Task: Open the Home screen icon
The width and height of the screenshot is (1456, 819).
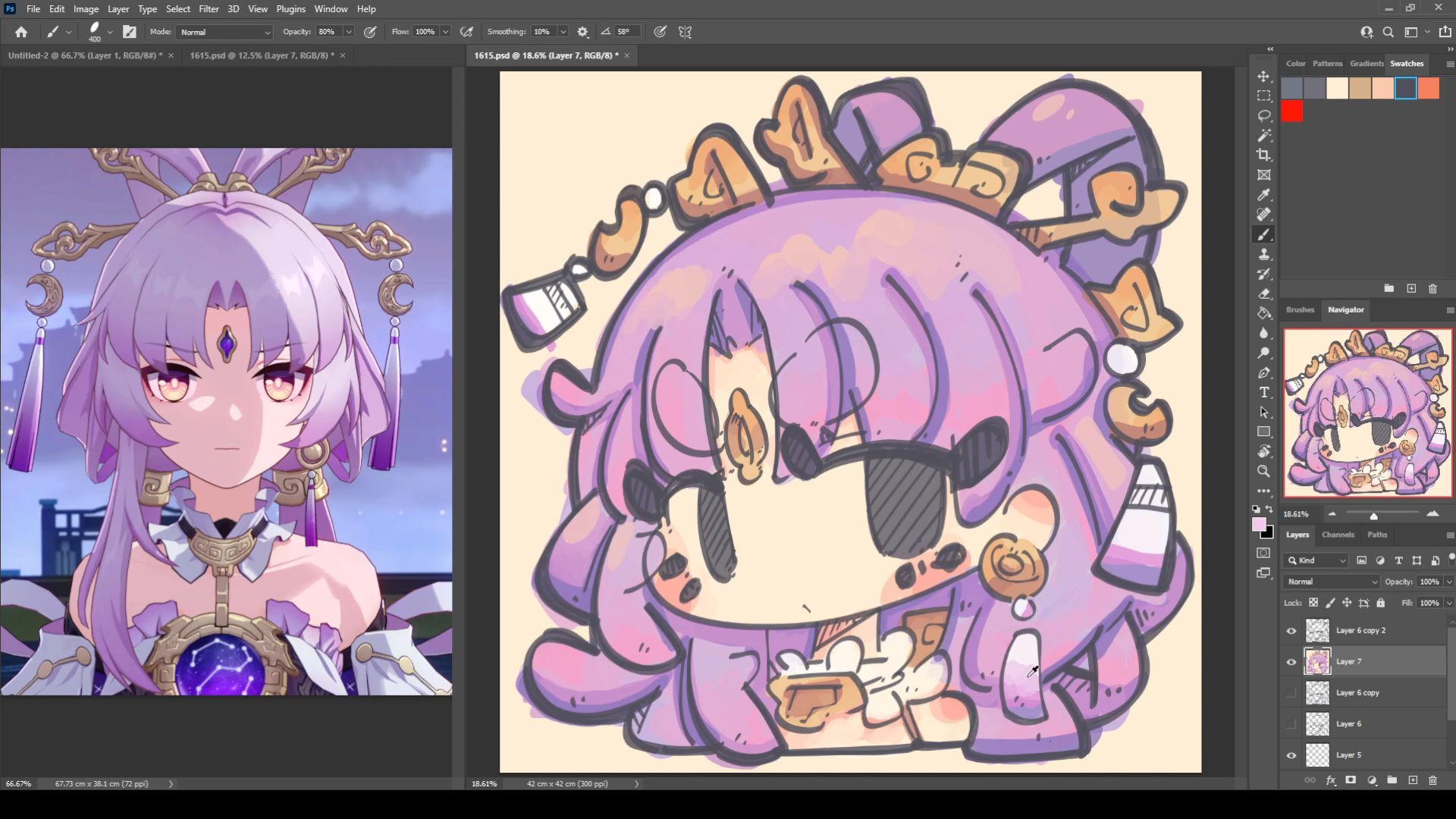Action: tap(21, 32)
